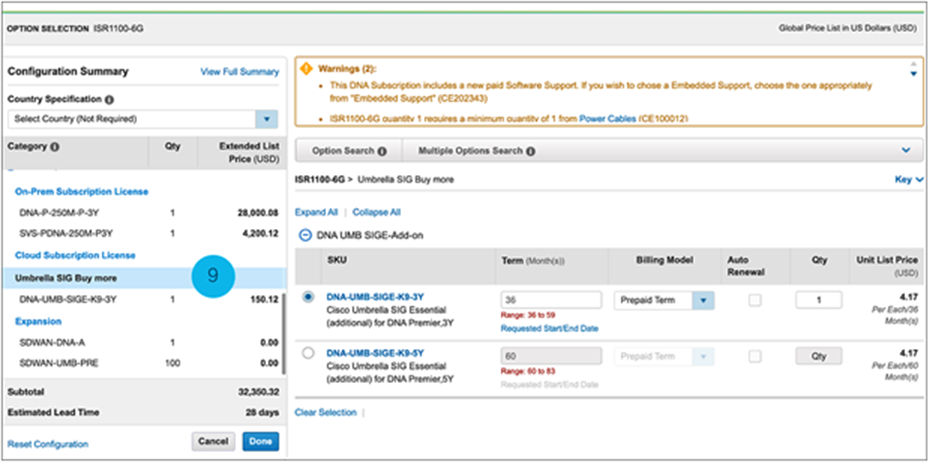Click the Billing Model column header
The image size is (929, 462).
[x=664, y=260]
